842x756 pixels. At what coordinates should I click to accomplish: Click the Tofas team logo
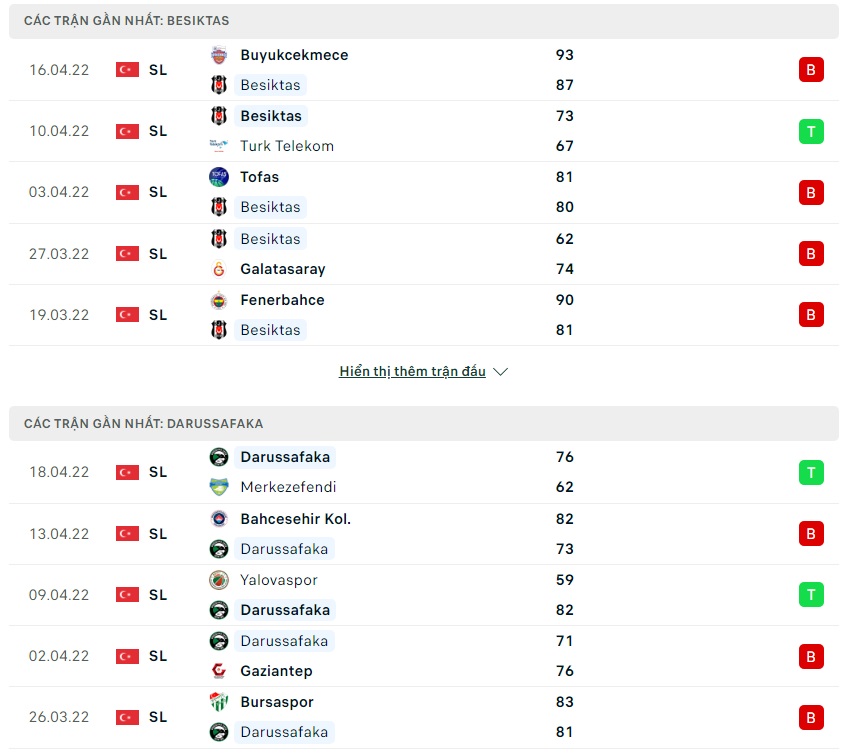pyautogui.click(x=219, y=177)
